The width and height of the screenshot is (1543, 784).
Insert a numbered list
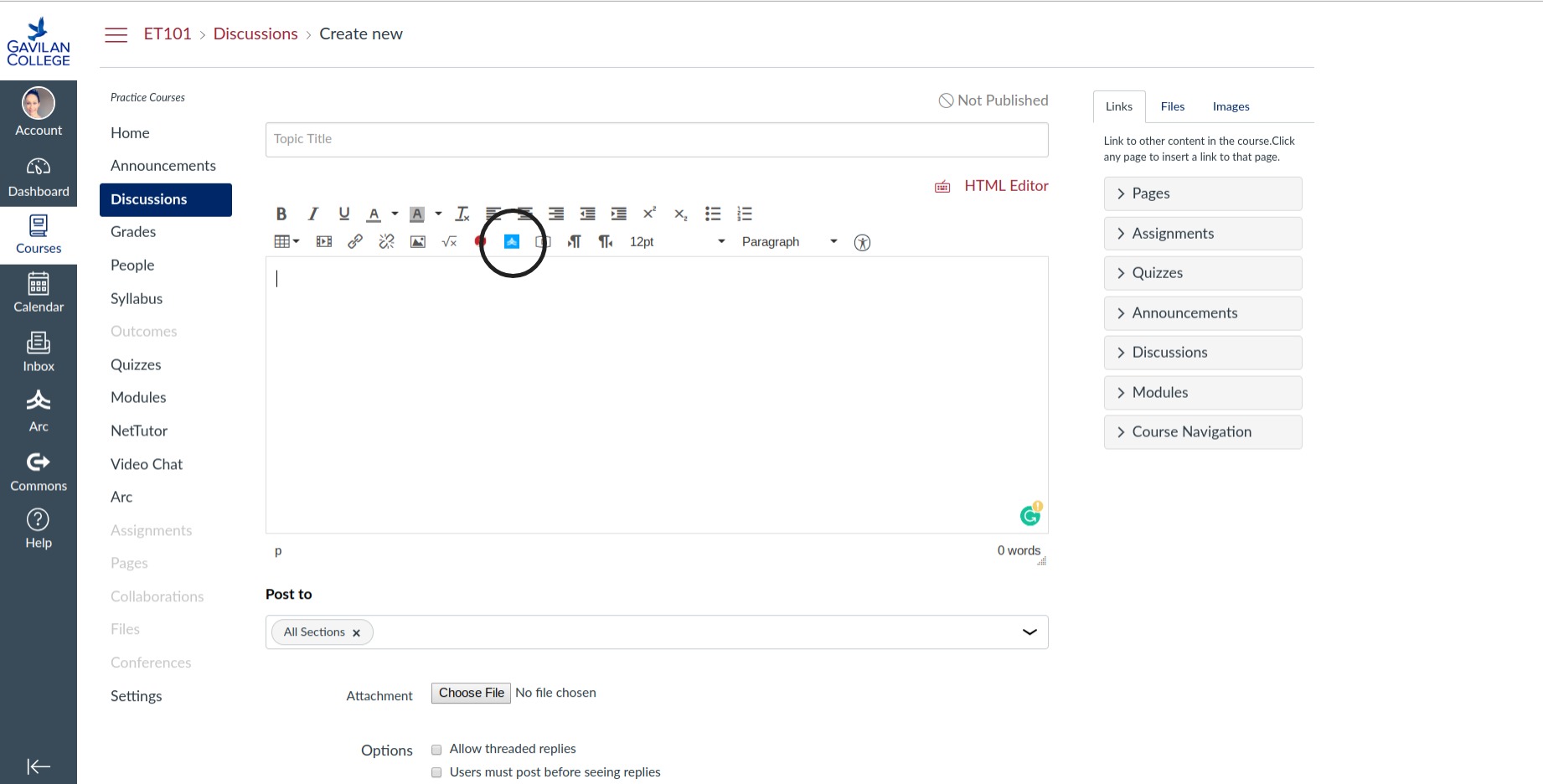tap(744, 214)
